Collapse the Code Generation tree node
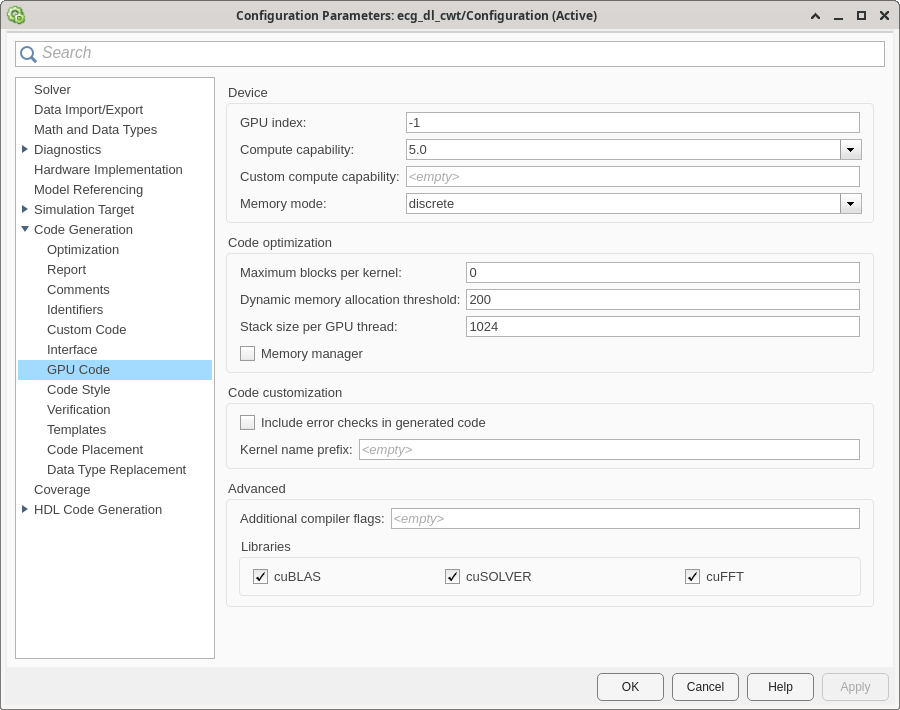Image resolution: width=900 pixels, height=710 pixels. 25,229
